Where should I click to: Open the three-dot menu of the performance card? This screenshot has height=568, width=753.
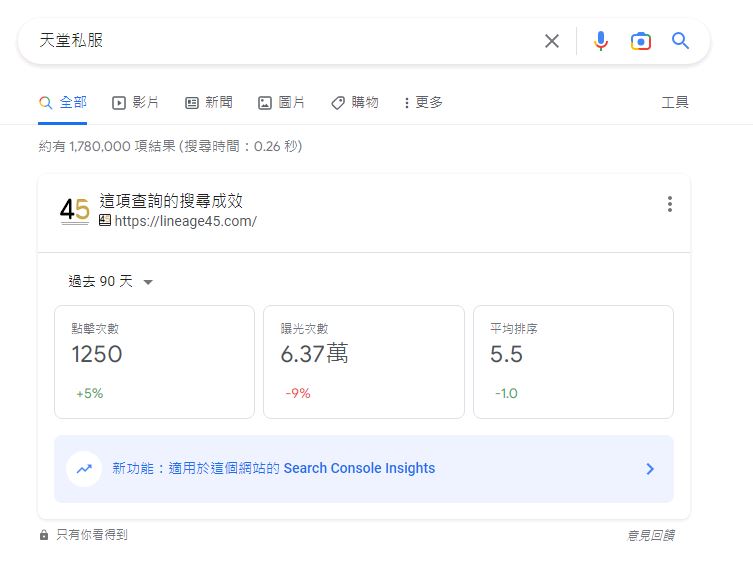[x=669, y=204]
